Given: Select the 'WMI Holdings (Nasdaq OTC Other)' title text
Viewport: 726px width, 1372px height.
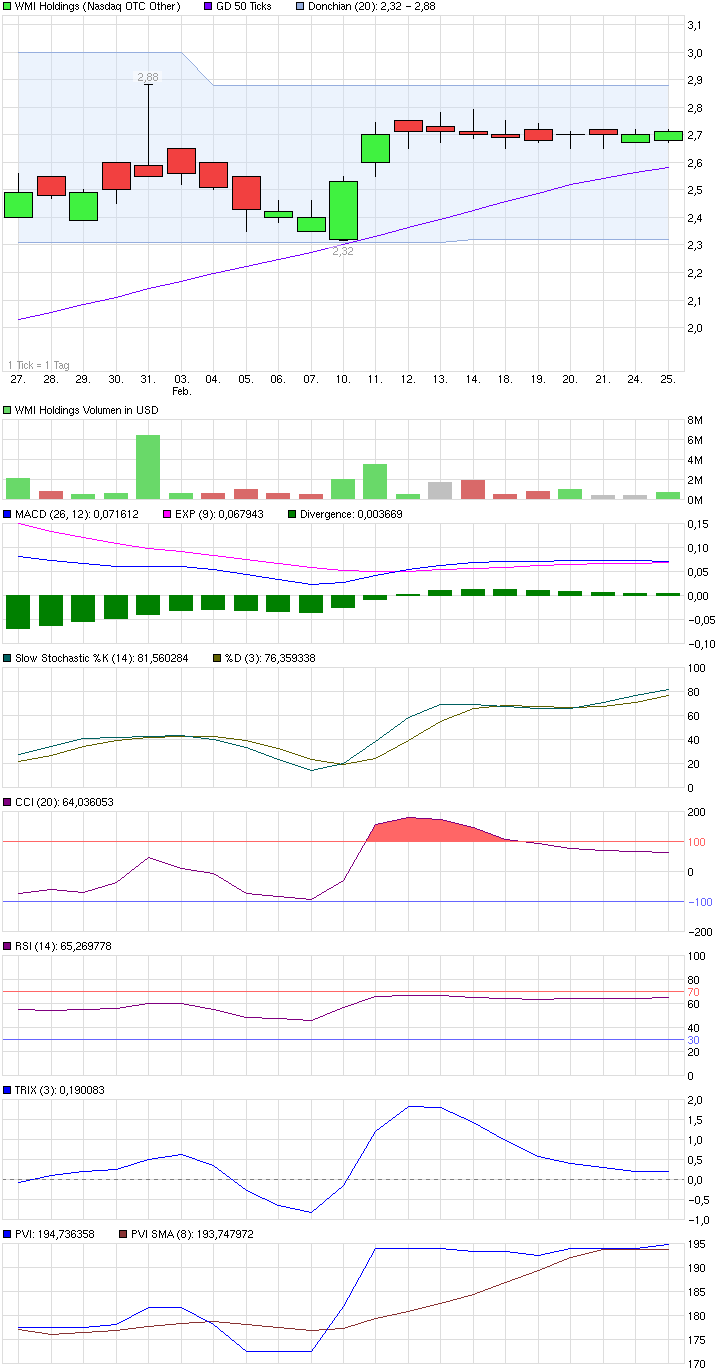Looking at the screenshot, I should 98,6.
